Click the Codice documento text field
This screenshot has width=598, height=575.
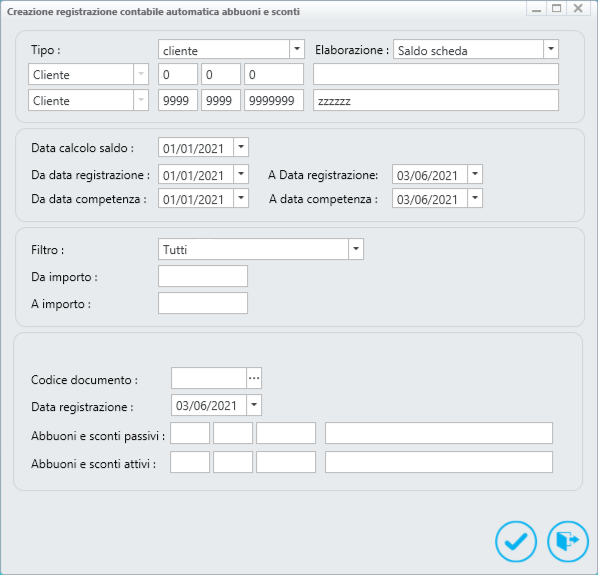(209, 378)
